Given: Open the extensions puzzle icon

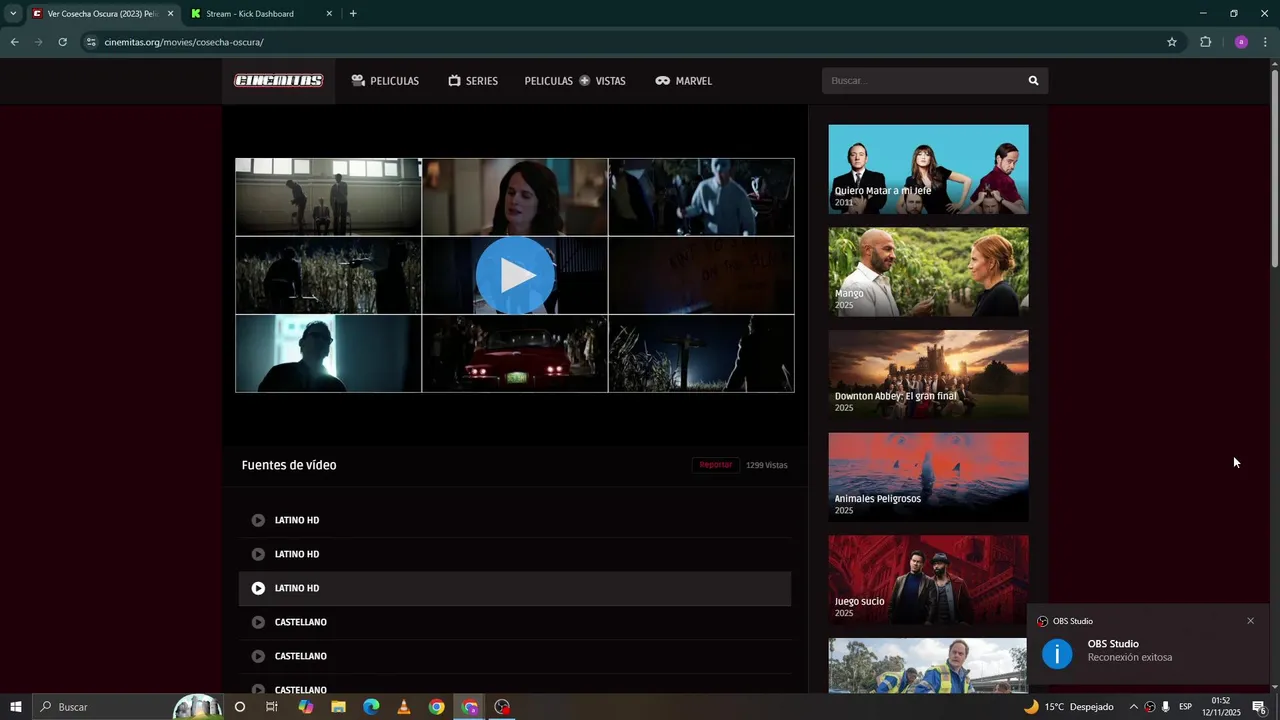Looking at the screenshot, I should click(x=1205, y=42).
